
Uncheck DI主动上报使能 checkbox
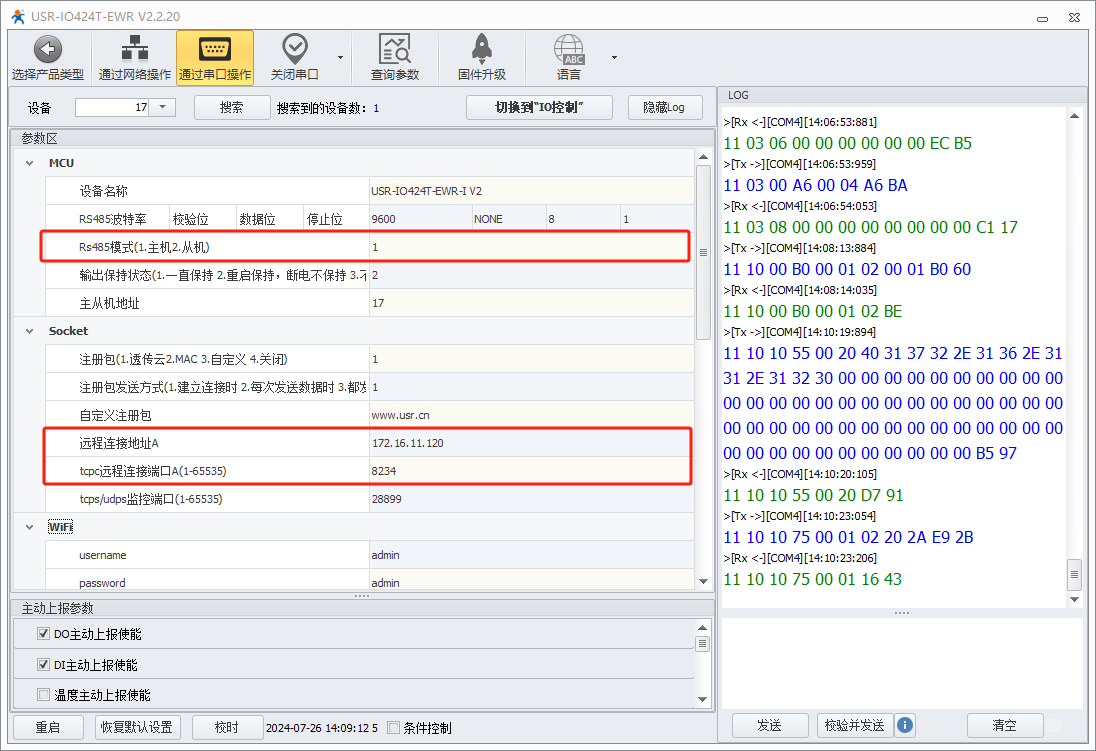(43, 665)
